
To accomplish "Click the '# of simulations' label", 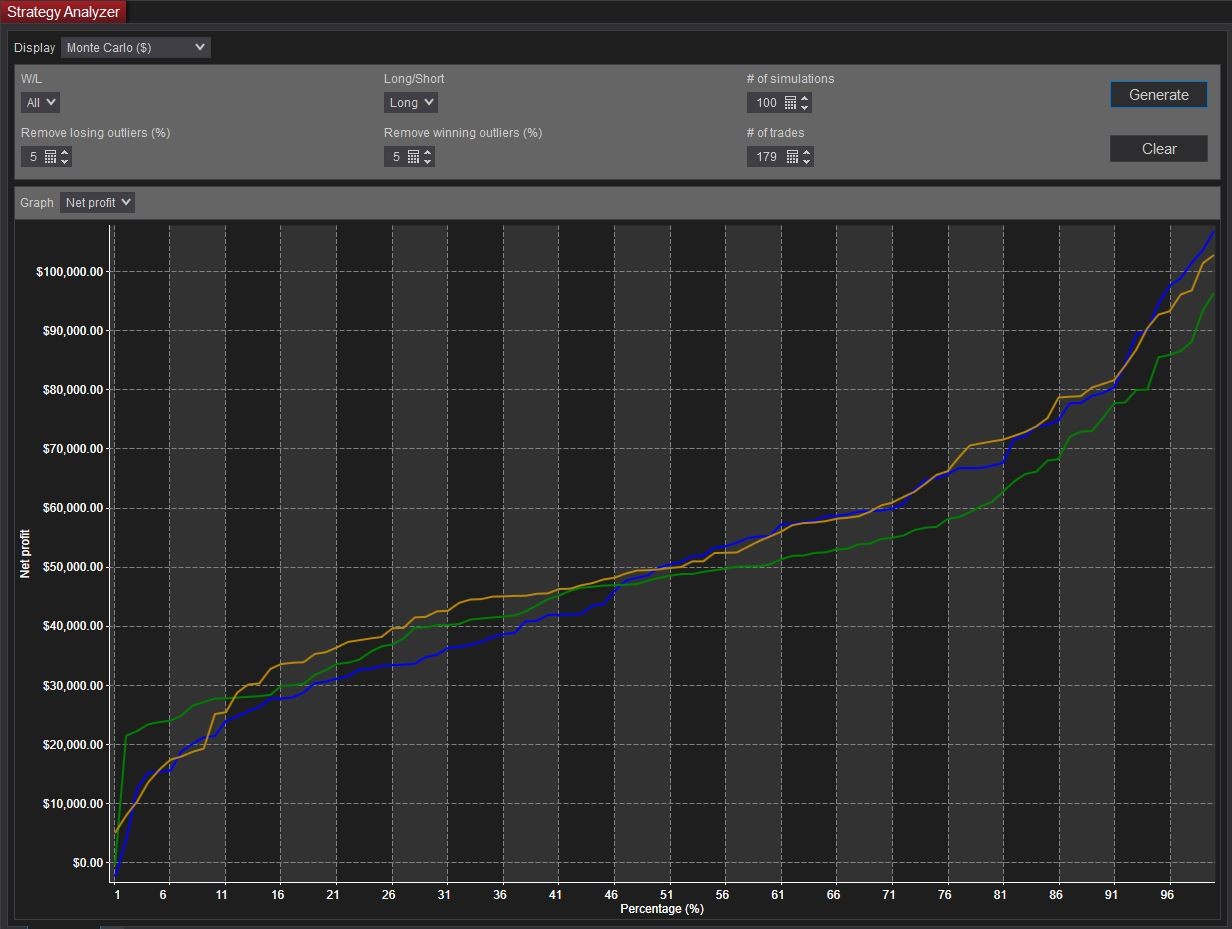I will (790, 79).
